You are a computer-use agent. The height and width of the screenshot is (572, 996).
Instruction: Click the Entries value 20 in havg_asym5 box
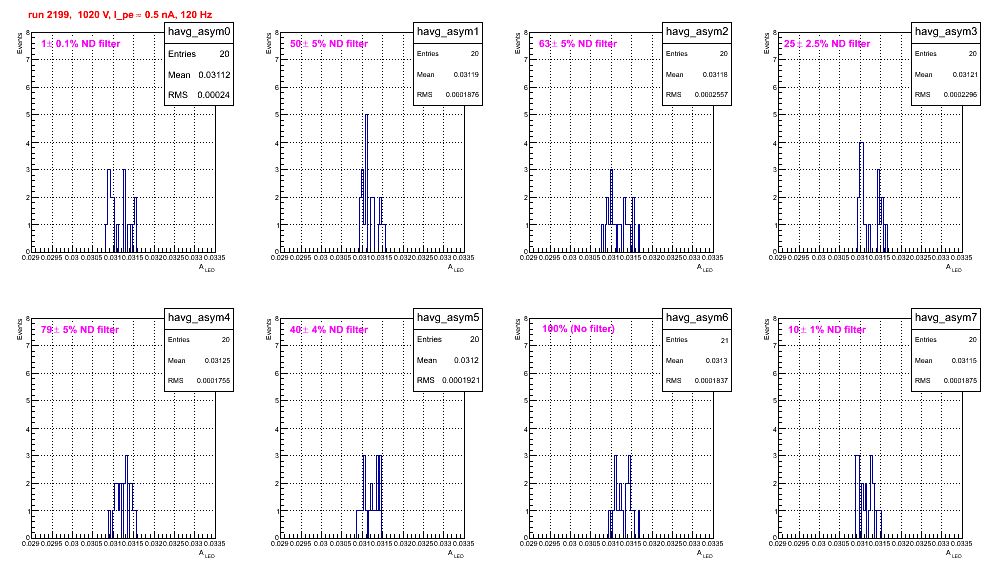474,339
